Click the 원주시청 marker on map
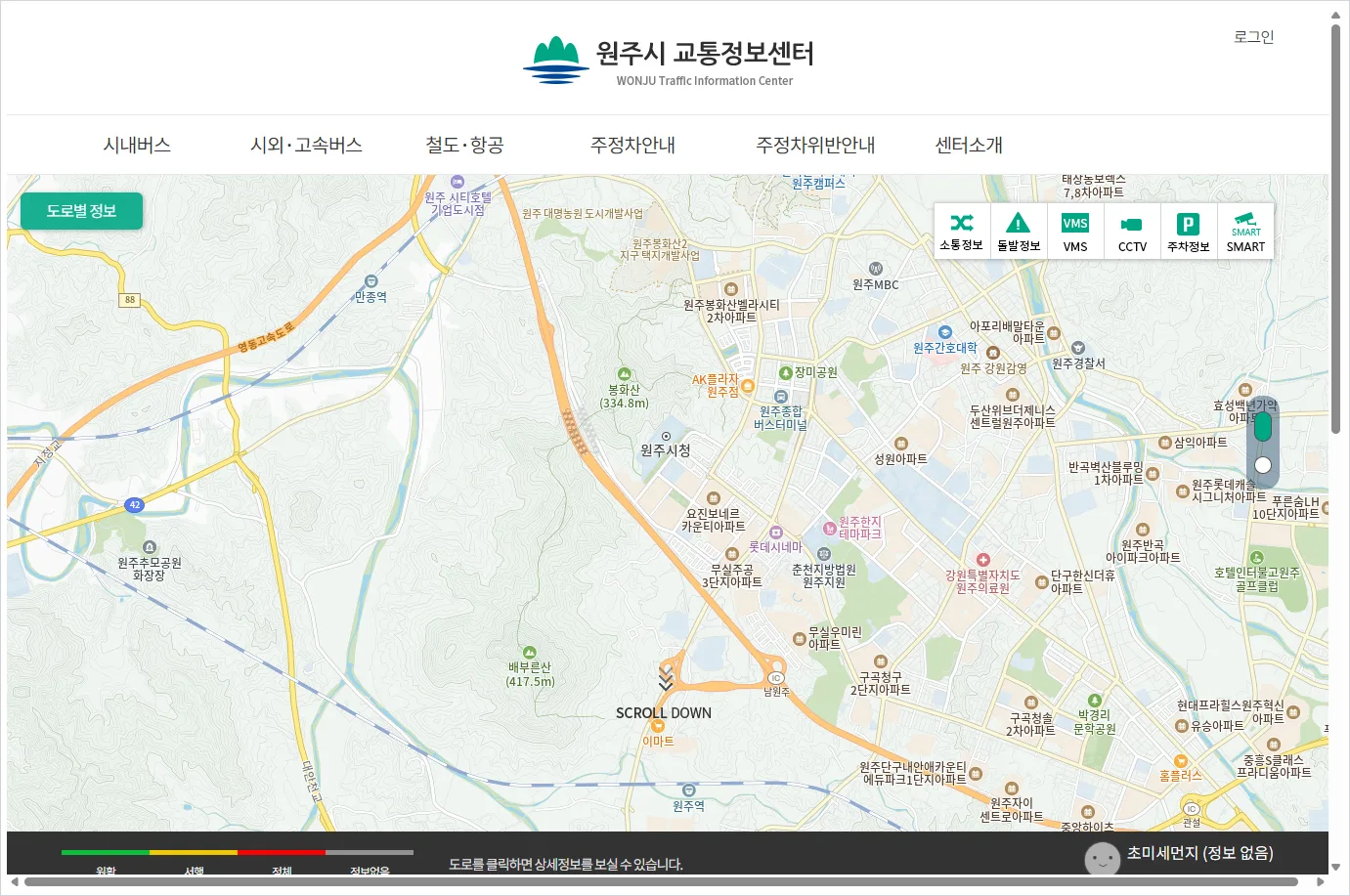 pos(667,437)
